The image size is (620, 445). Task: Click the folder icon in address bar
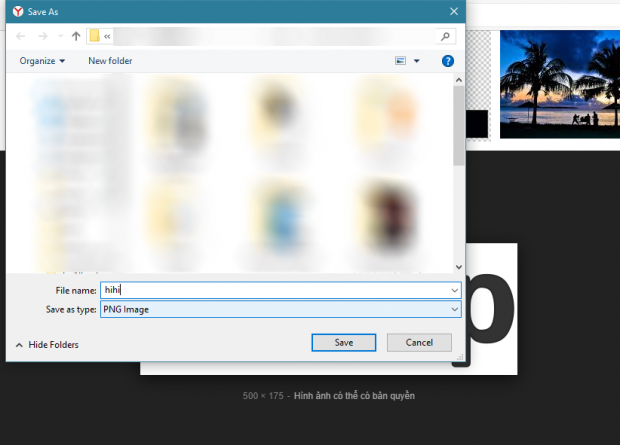94,36
